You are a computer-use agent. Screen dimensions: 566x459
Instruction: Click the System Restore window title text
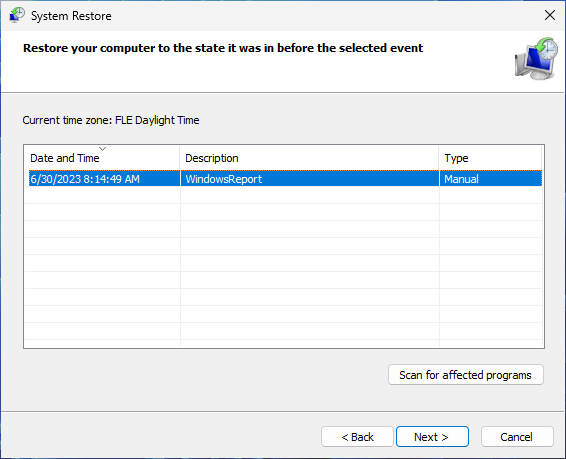pyautogui.click(x=71, y=16)
